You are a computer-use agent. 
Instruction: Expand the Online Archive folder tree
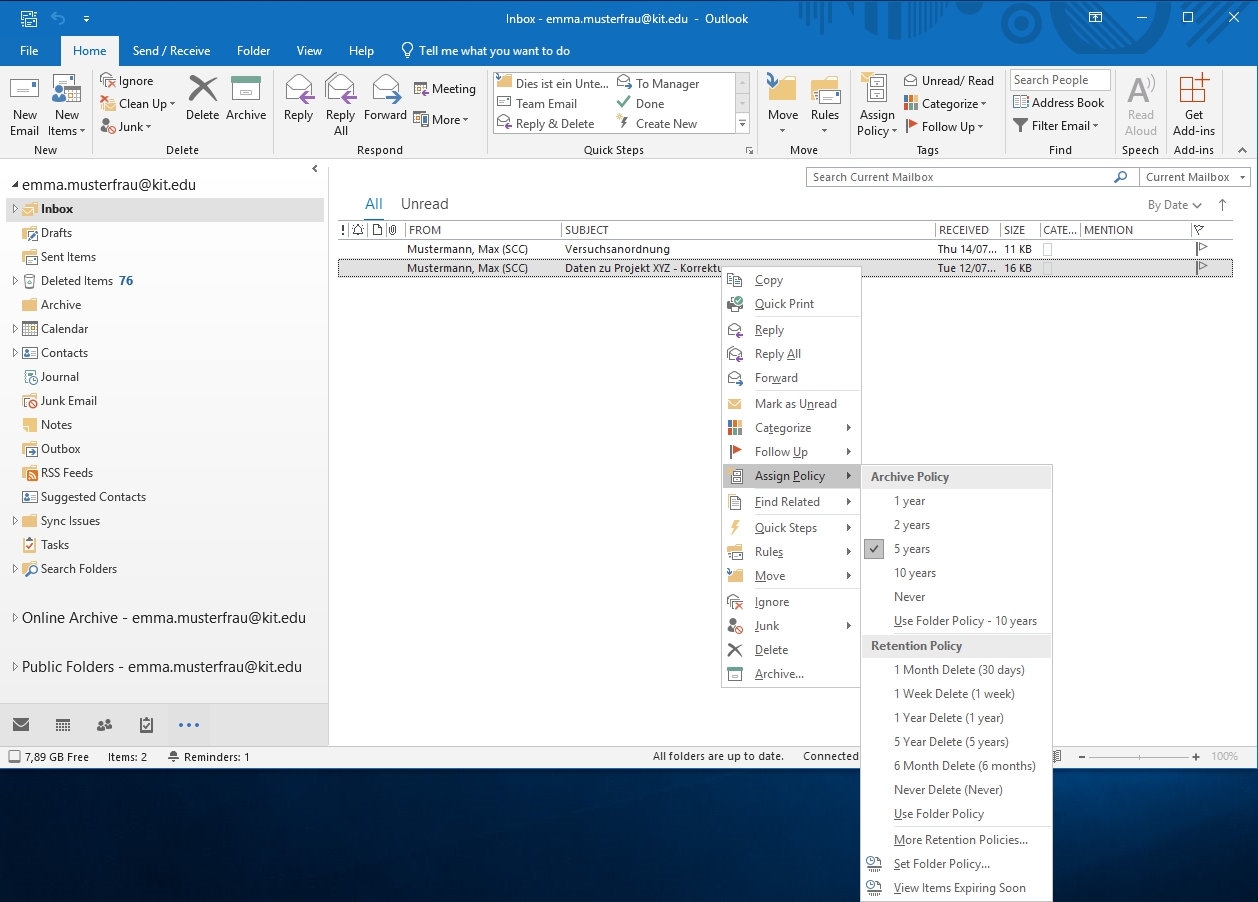tap(15, 618)
